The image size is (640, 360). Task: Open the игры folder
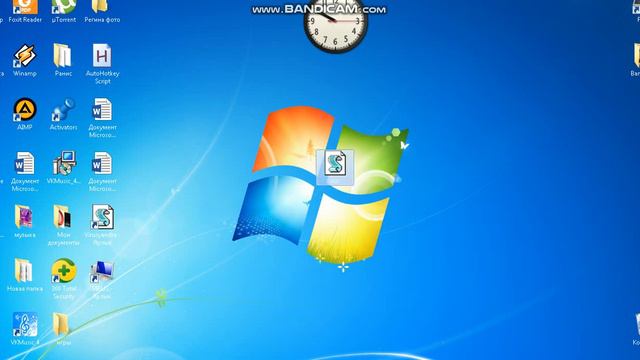click(x=62, y=329)
